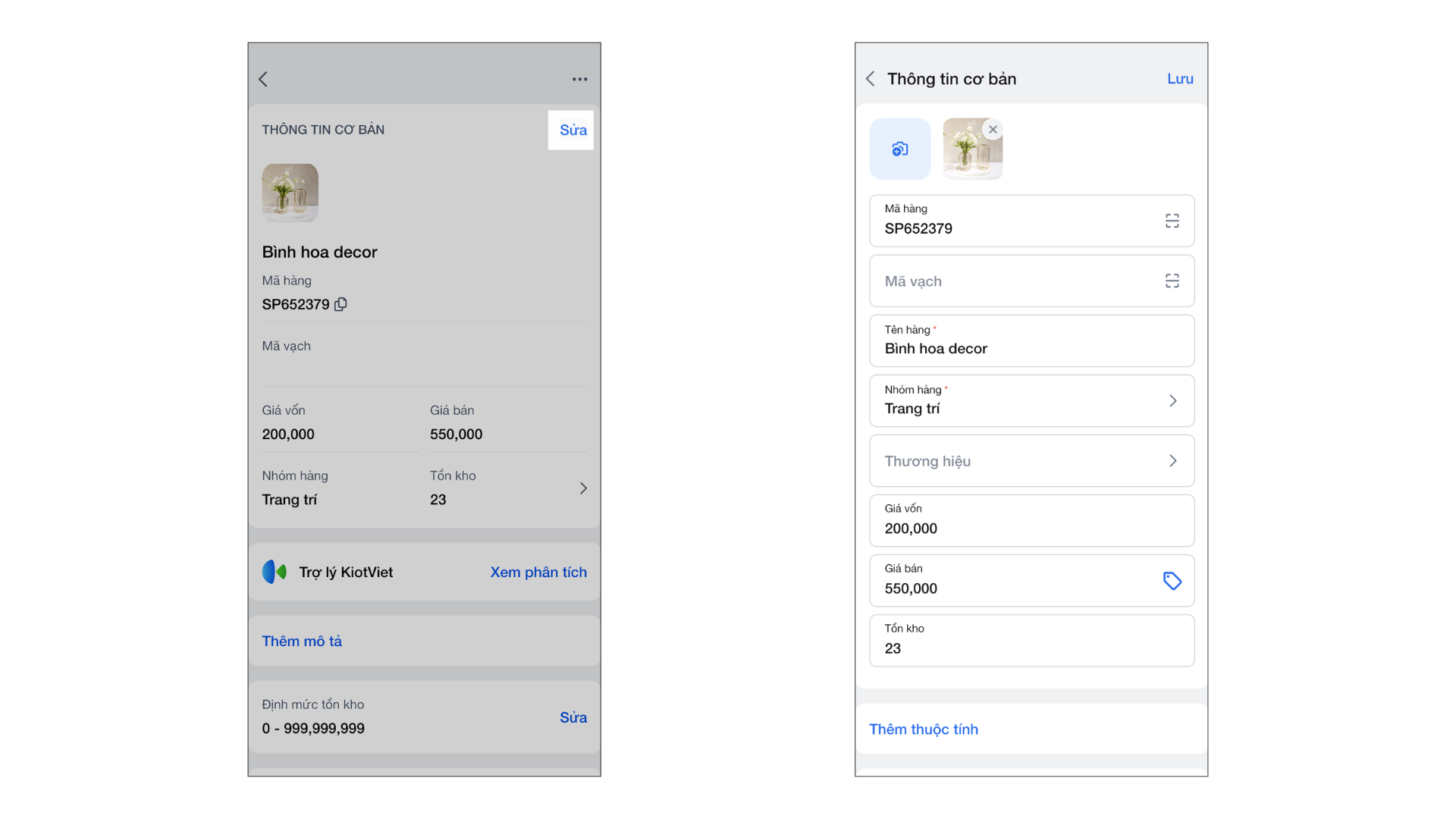Go back from Thông tin cơ bản screen

871,79
